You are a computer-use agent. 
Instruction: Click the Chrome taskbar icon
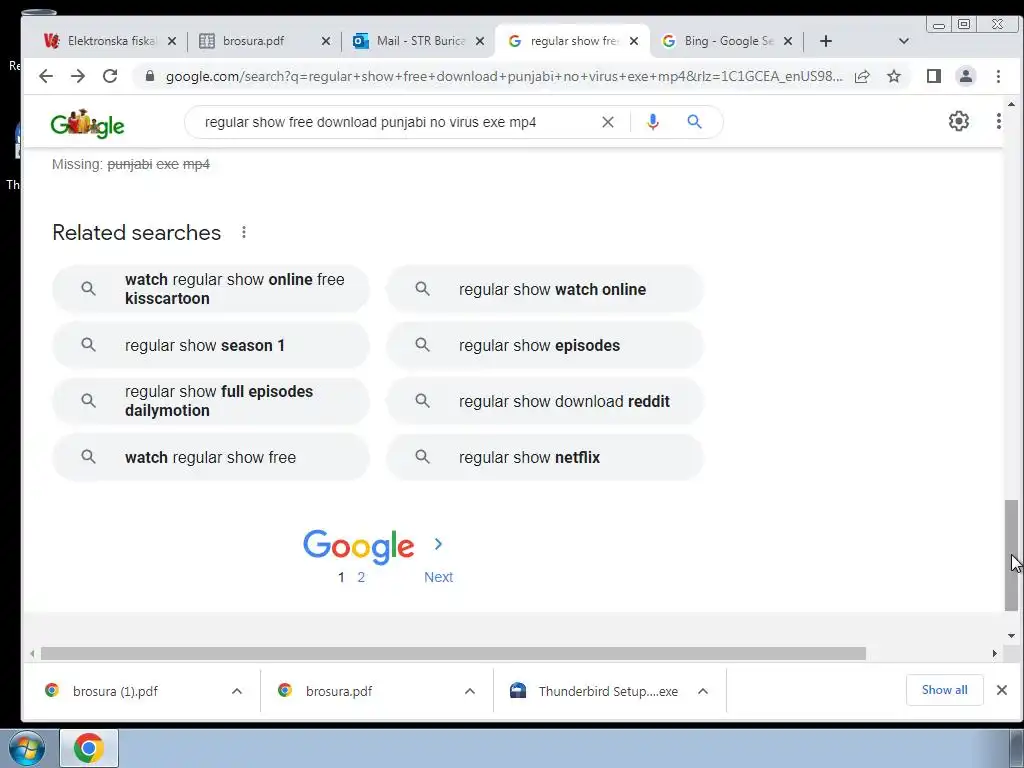point(89,748)
